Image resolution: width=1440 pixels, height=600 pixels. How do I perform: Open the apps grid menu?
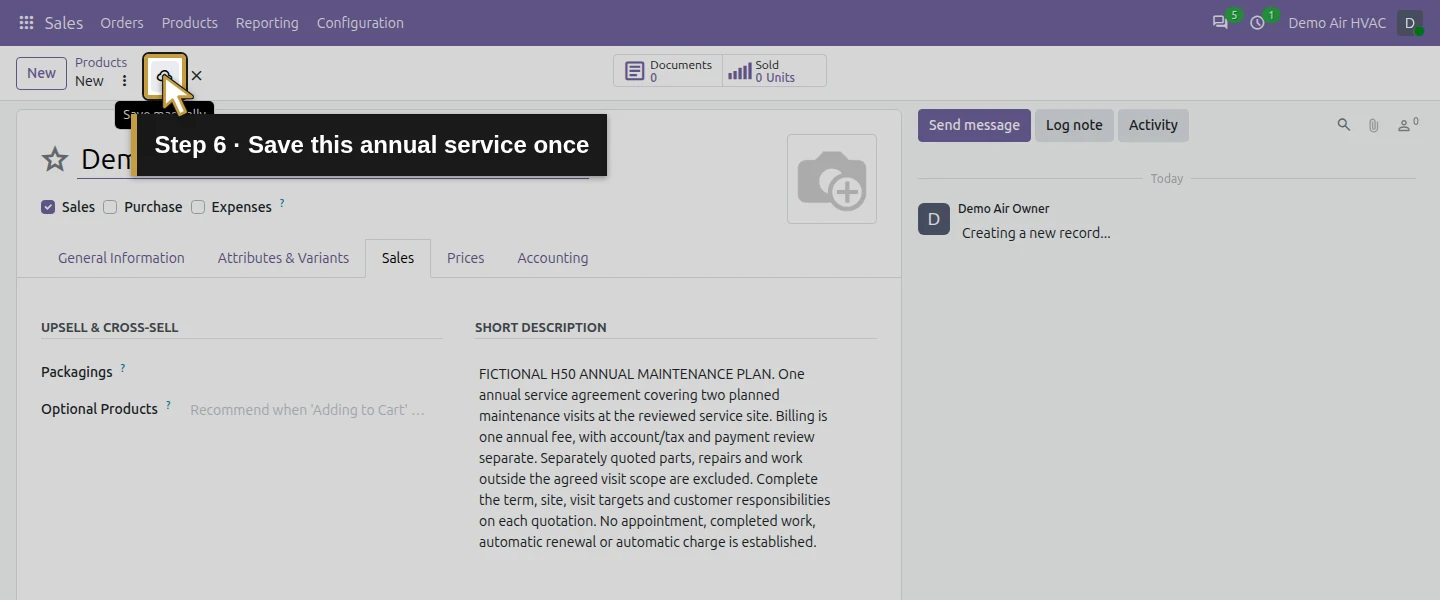tap(26, 23)
